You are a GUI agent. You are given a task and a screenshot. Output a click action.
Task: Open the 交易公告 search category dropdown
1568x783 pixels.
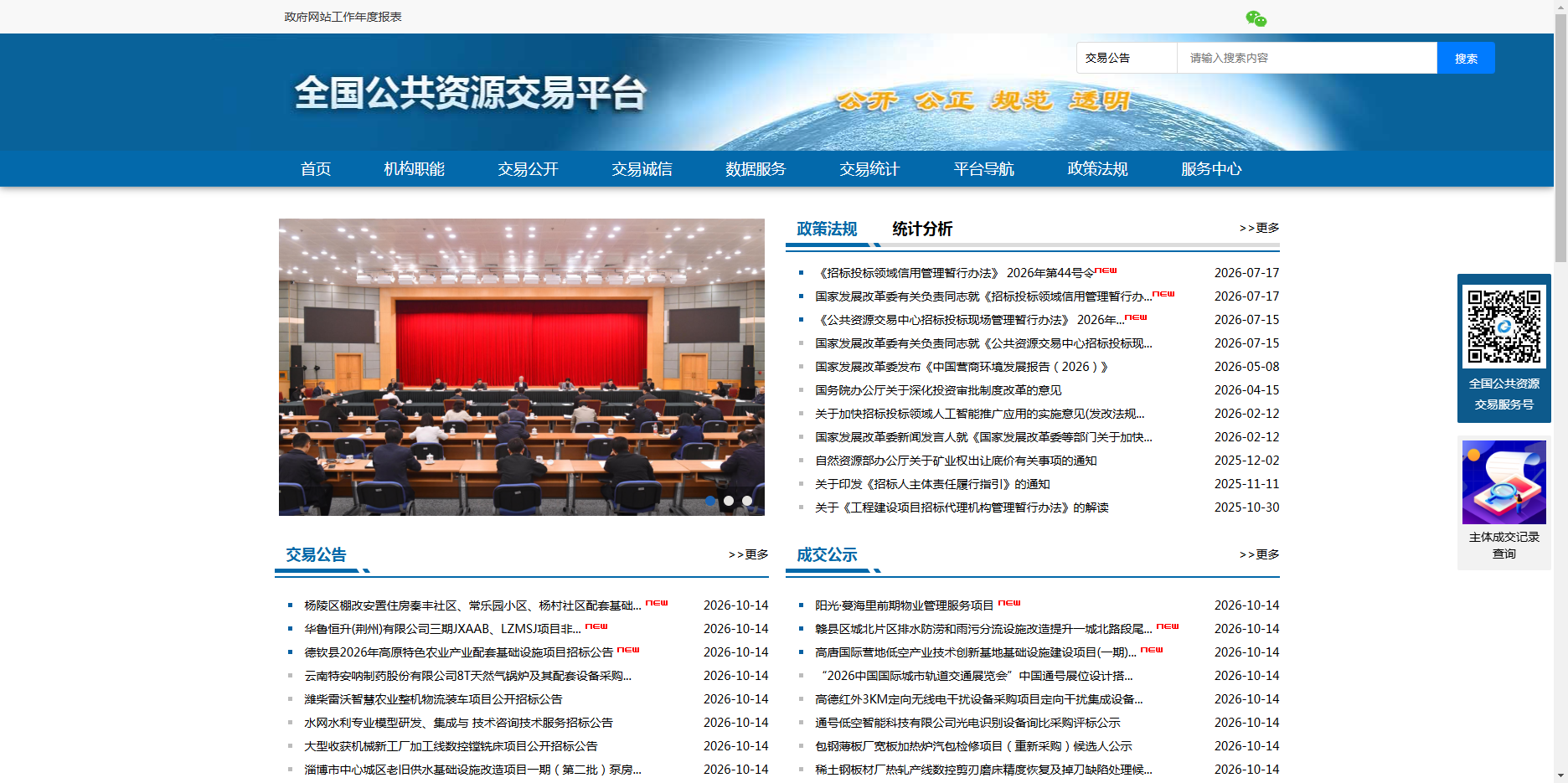1127,58
